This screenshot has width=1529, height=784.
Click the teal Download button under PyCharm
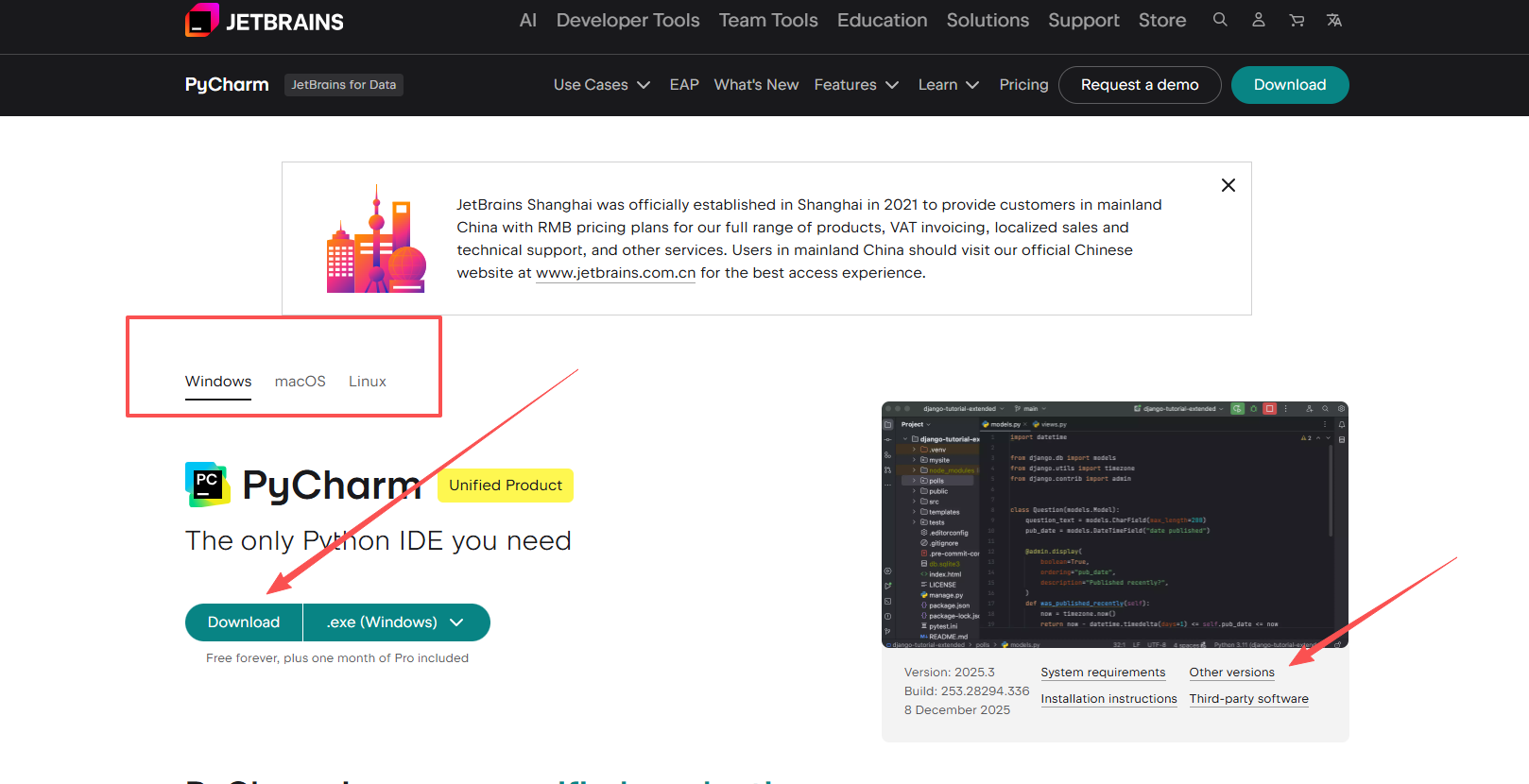244,622
